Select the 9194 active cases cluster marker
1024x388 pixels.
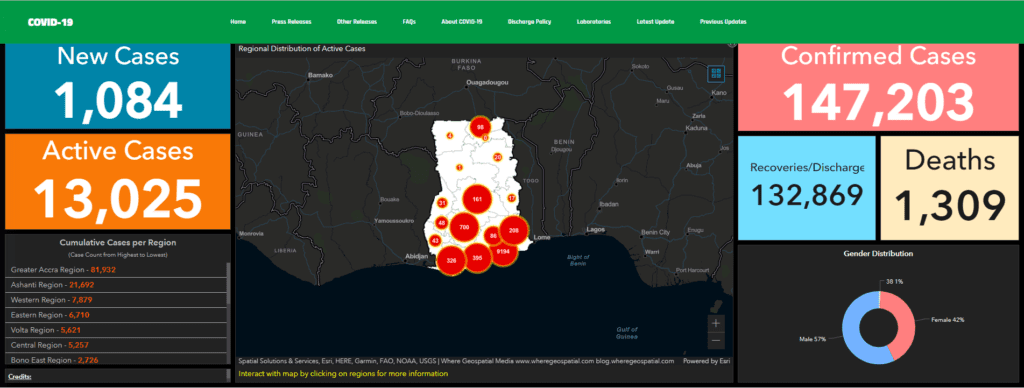pos(504,251)
